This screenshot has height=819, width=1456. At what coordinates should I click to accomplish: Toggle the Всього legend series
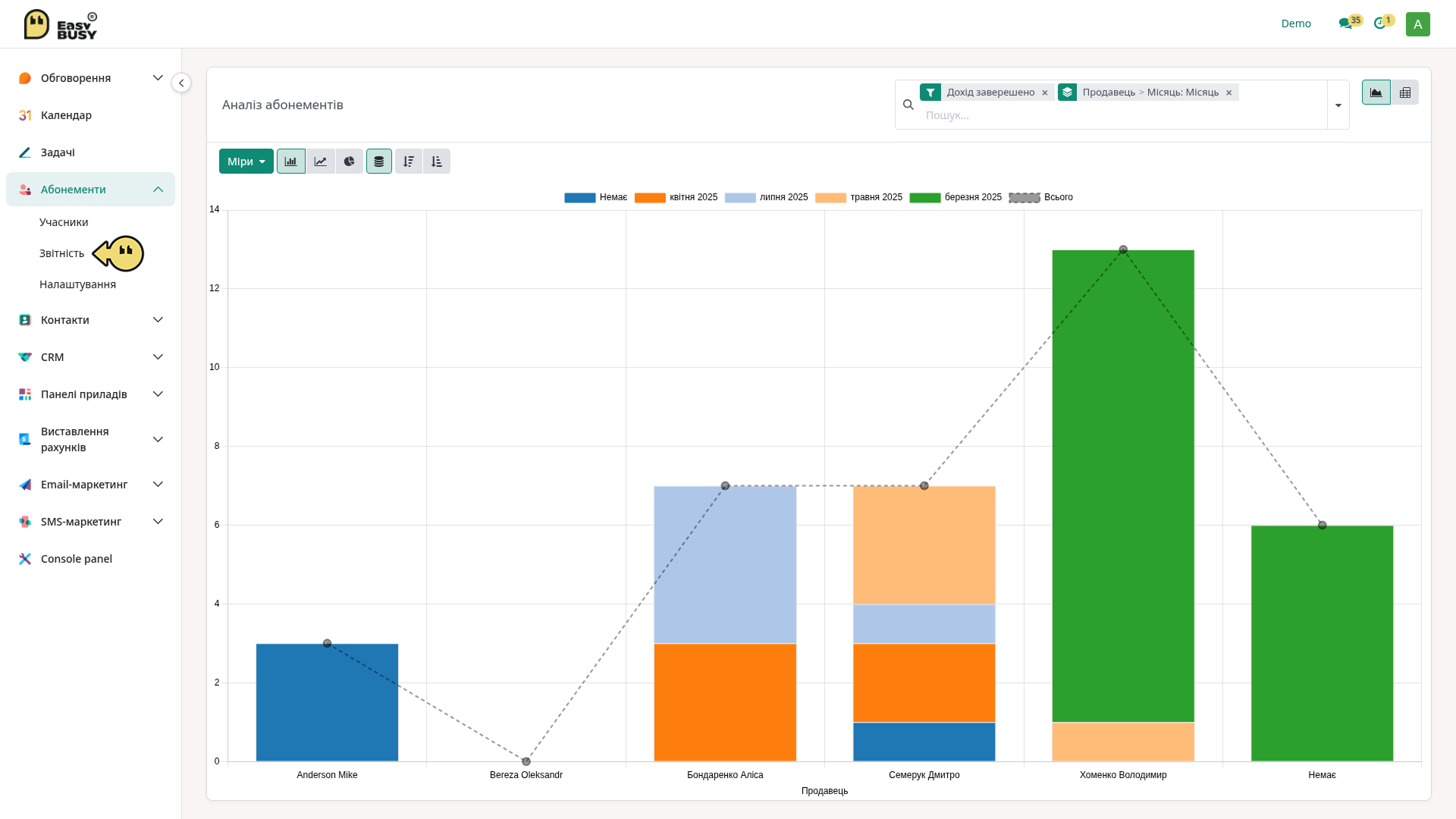click(x=1040, y=197)
